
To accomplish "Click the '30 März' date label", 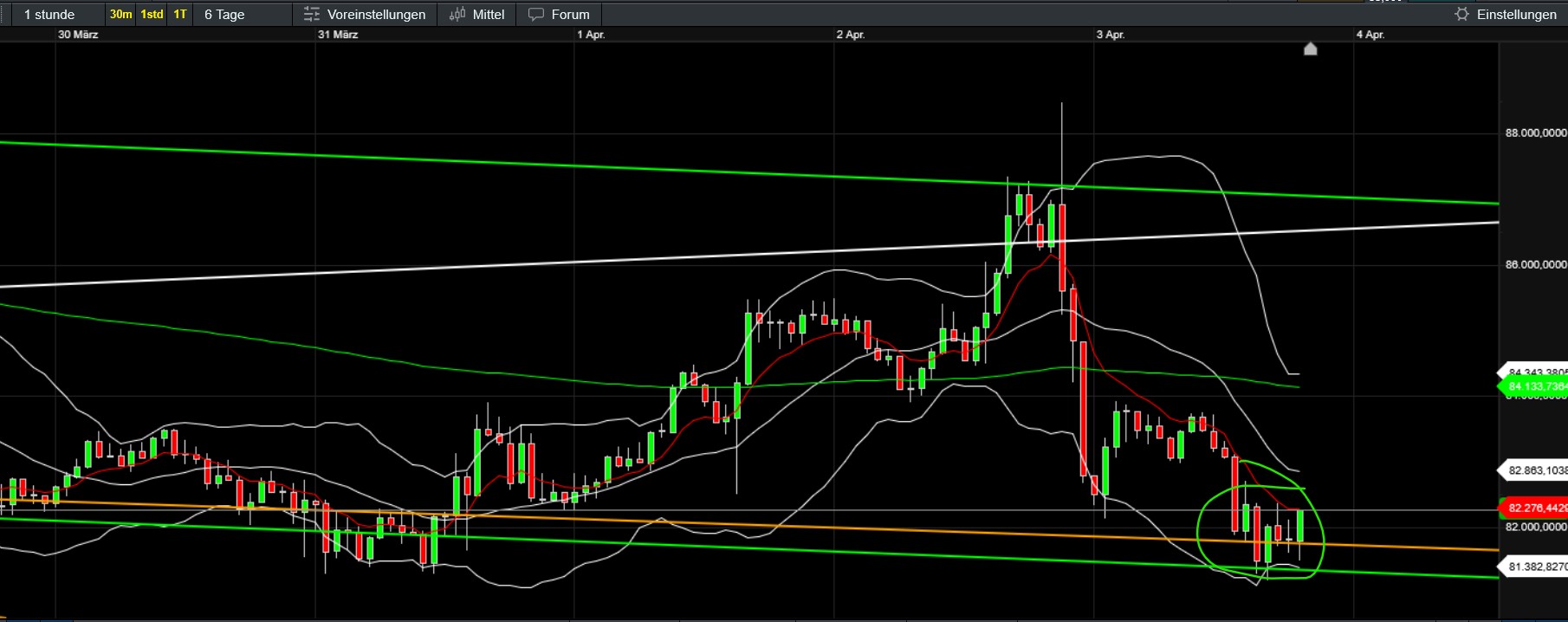I will coord(78,35).
